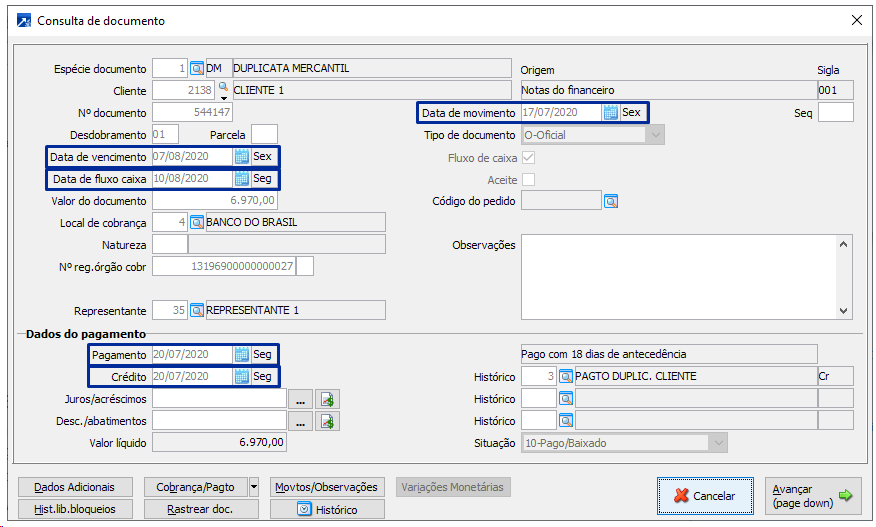Click the Rastrear doc. button
Image resolution: width=876 pixels, height=527 pixels.
[x=201, y=509]
